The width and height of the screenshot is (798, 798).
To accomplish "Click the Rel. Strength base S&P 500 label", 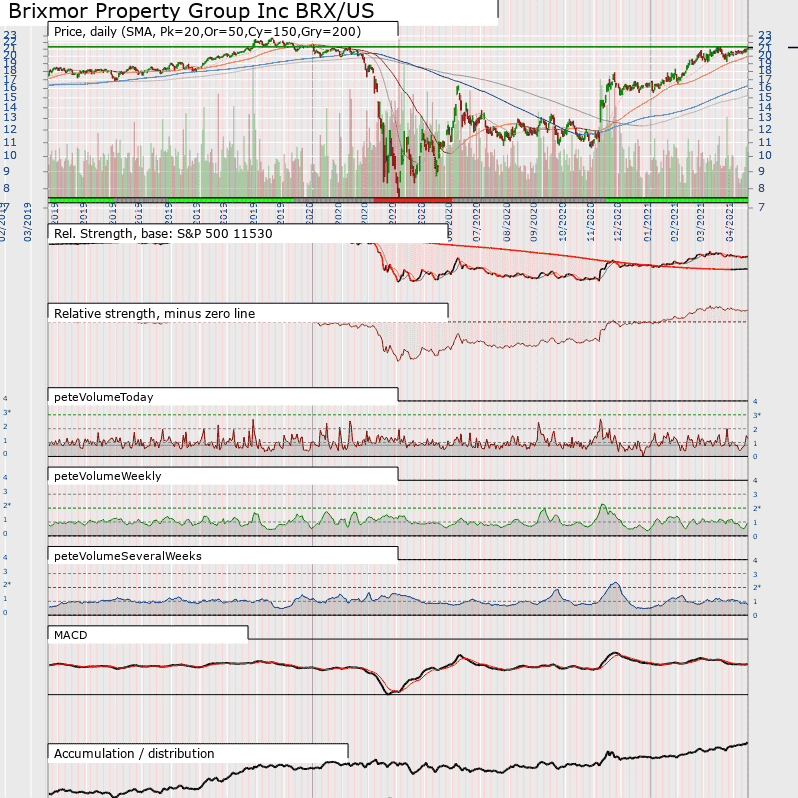I will coord(163,234).
